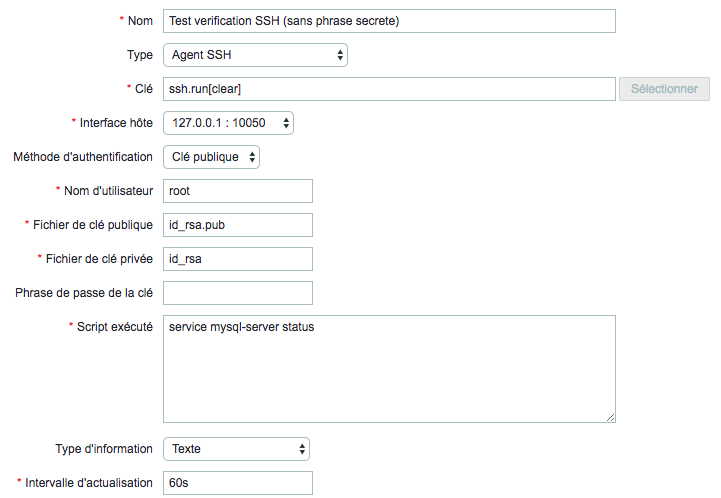The image size is (721, 498).
Task: Click the Type d'information label
Action: click(104, 449)
